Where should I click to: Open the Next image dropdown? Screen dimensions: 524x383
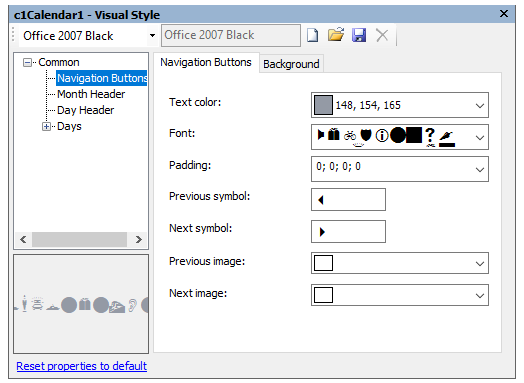pos(480,295)
